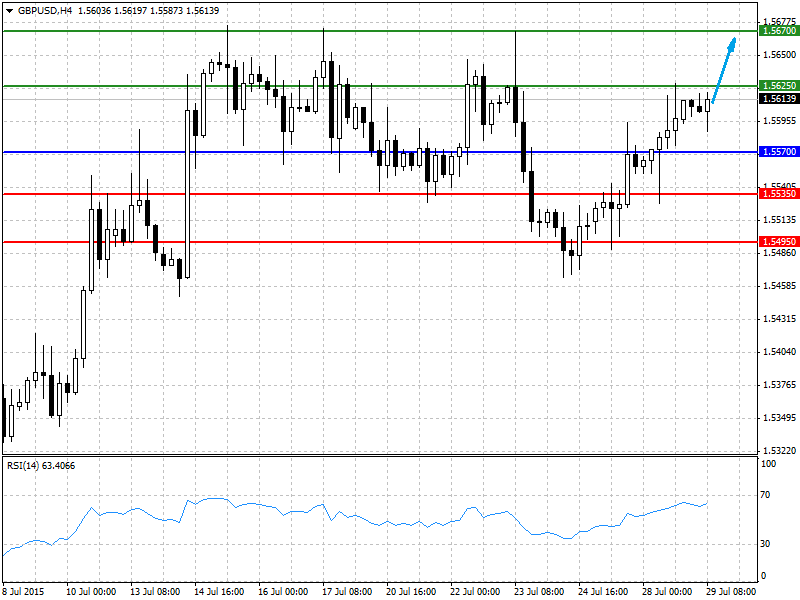This screenshot has height=600, width=800.
Task: Click the 10 Jul 00:00 time label
Action: coord(91,591)
